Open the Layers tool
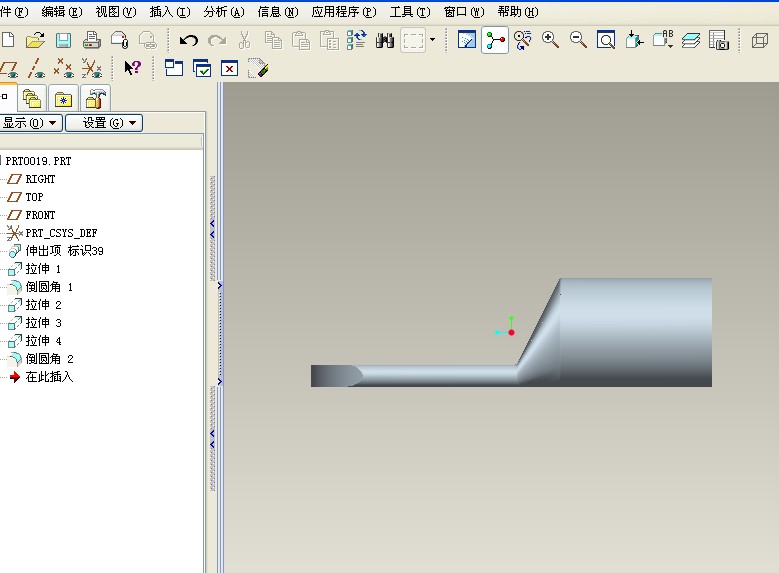 pyautogui.click(x=691, y=40)
